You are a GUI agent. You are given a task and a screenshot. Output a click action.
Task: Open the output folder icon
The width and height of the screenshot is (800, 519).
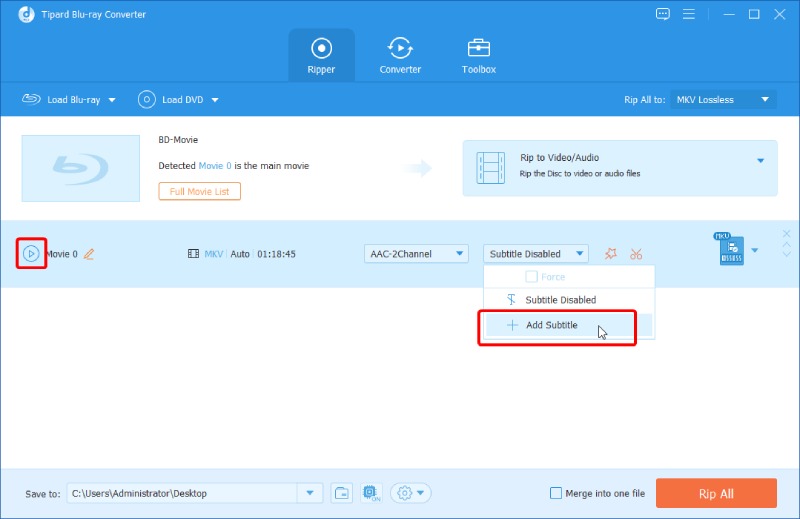(341, 493)
